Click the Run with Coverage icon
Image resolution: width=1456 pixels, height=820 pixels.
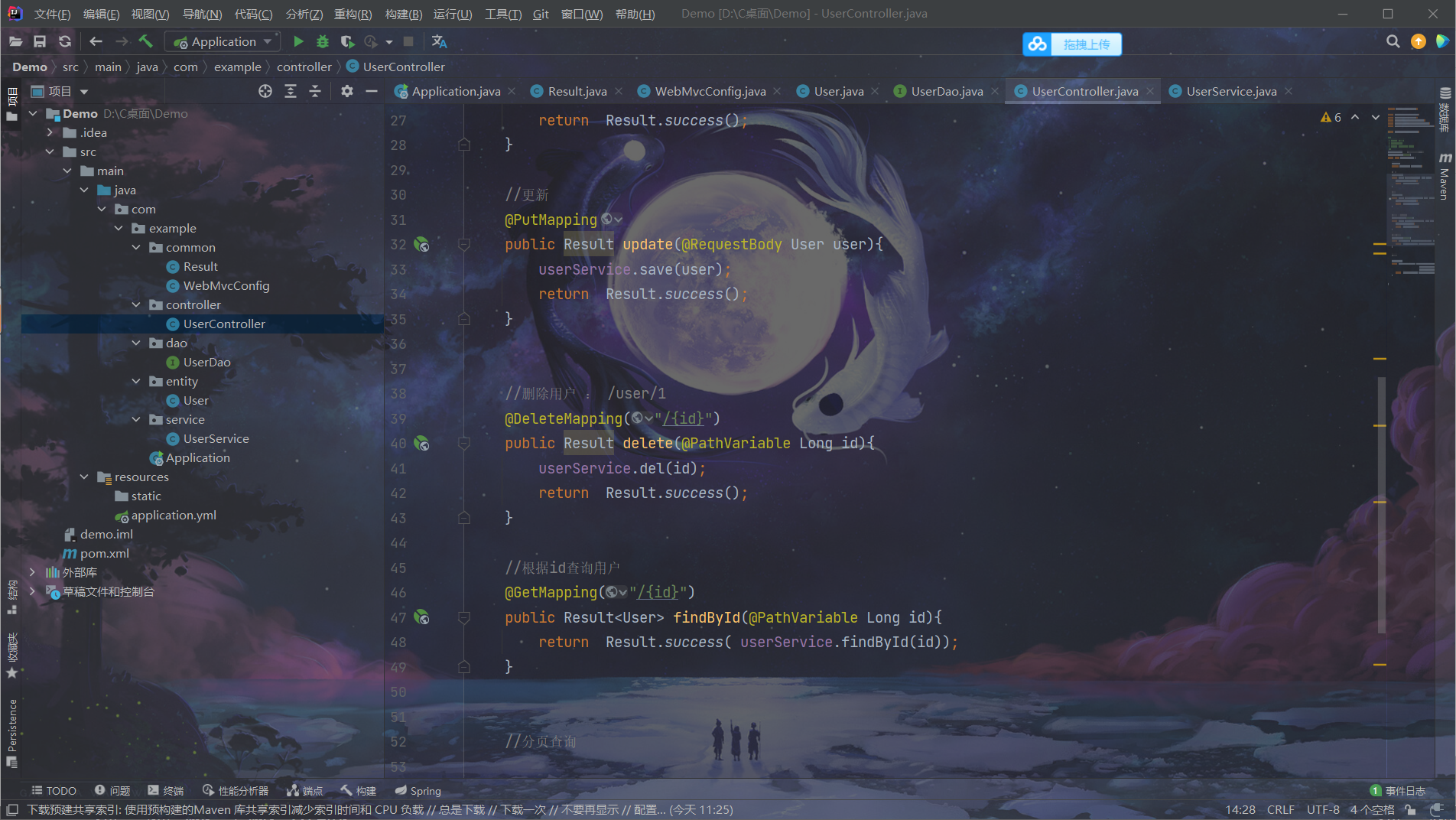click(x=347, y=41)
